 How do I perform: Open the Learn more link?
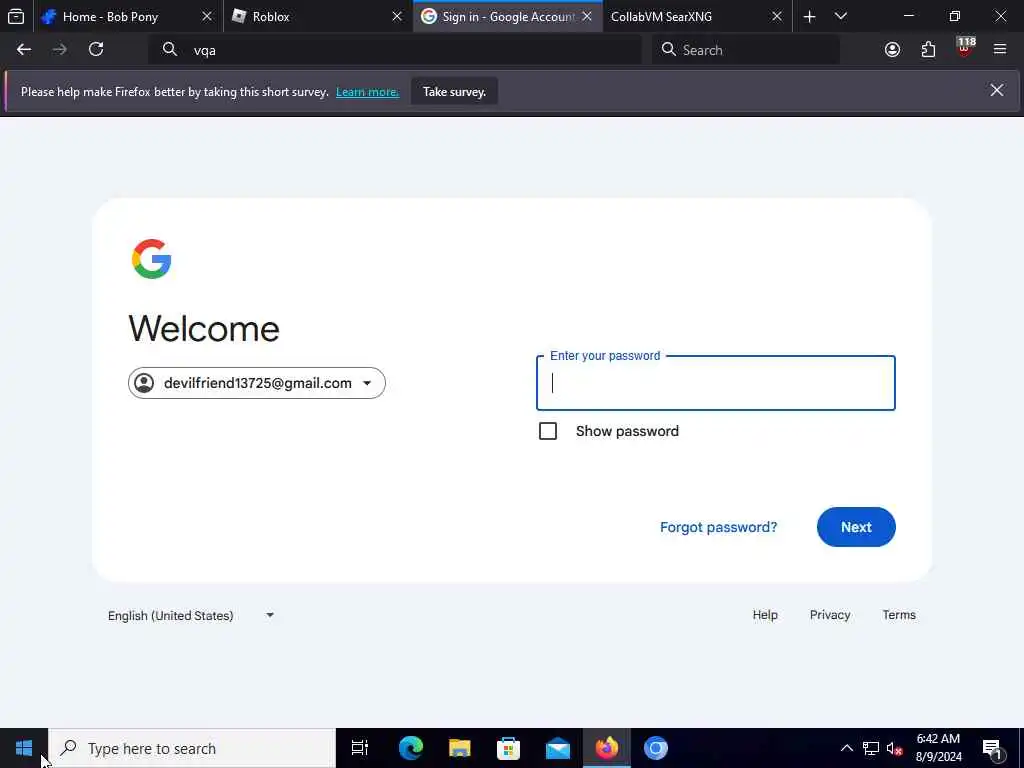[367, 92]
